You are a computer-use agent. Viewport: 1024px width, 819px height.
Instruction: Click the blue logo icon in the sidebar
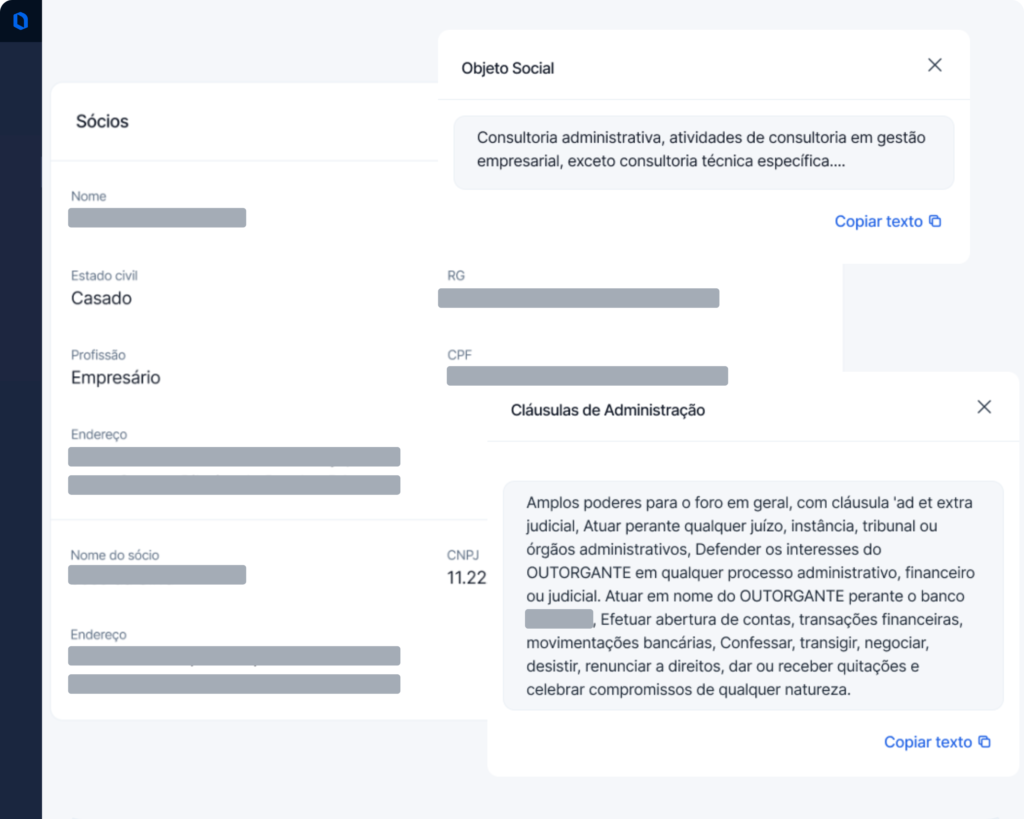21,21
